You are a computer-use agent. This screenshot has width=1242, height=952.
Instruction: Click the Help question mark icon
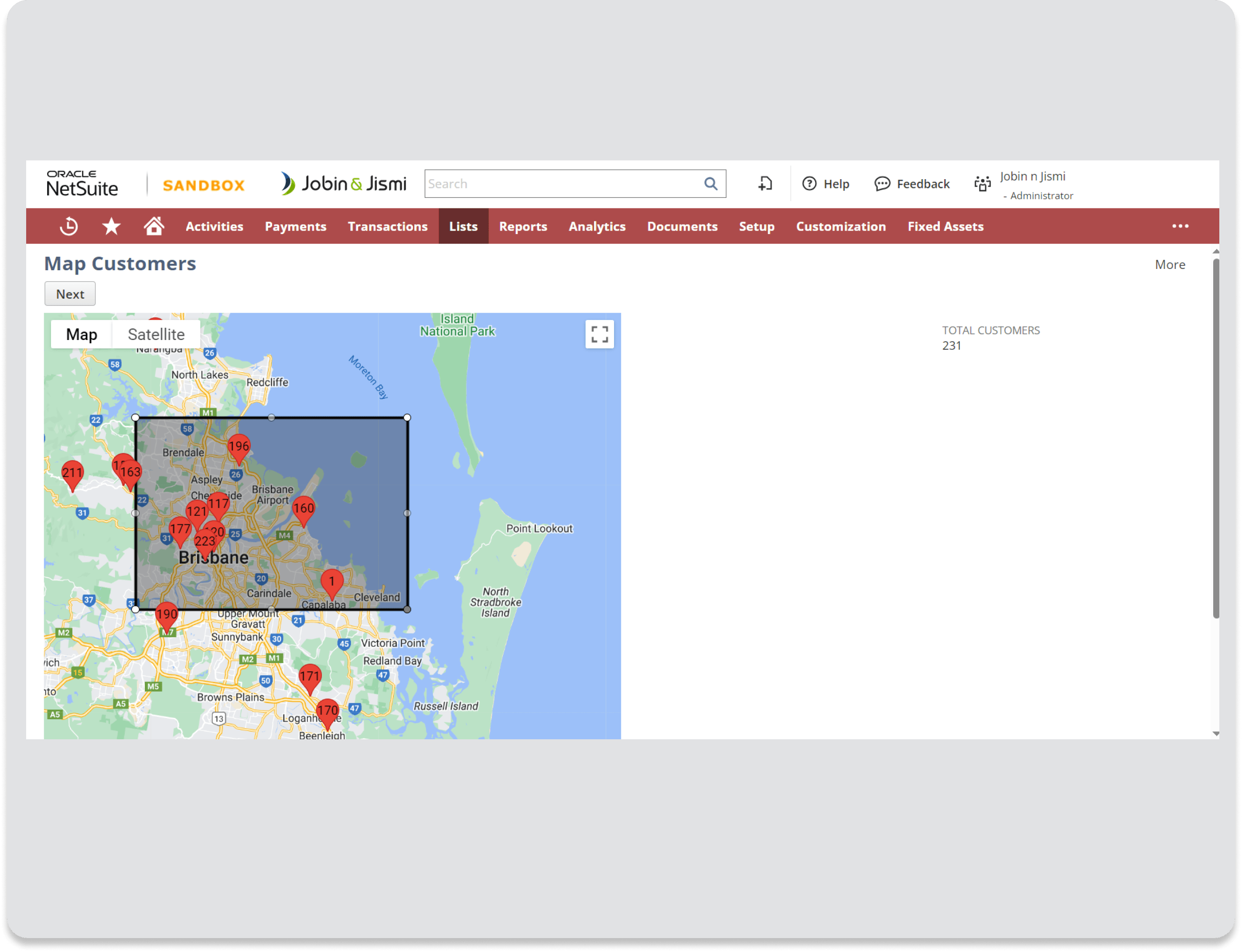point(809,184)
